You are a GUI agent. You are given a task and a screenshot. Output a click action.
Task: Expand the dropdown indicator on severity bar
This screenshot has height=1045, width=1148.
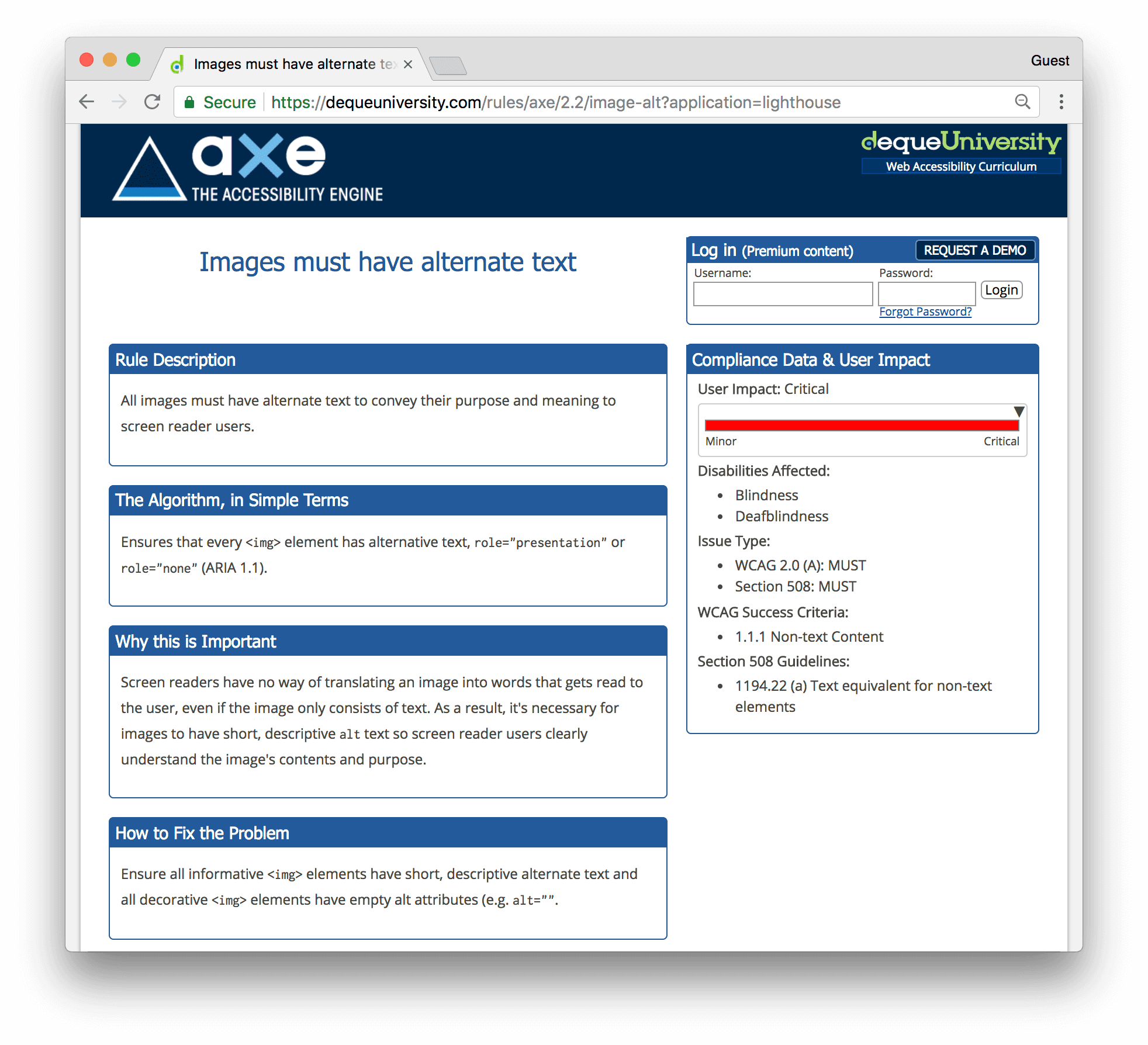pyautogui.click(x=1019, y=407)
